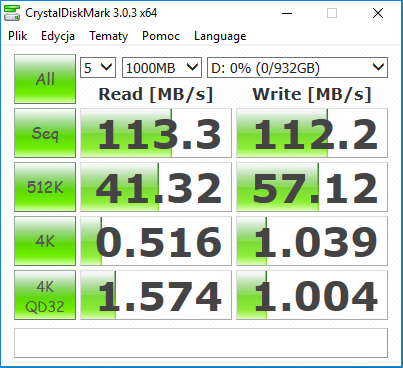Run all benchmarks with the All button

(x=45, y=79)
